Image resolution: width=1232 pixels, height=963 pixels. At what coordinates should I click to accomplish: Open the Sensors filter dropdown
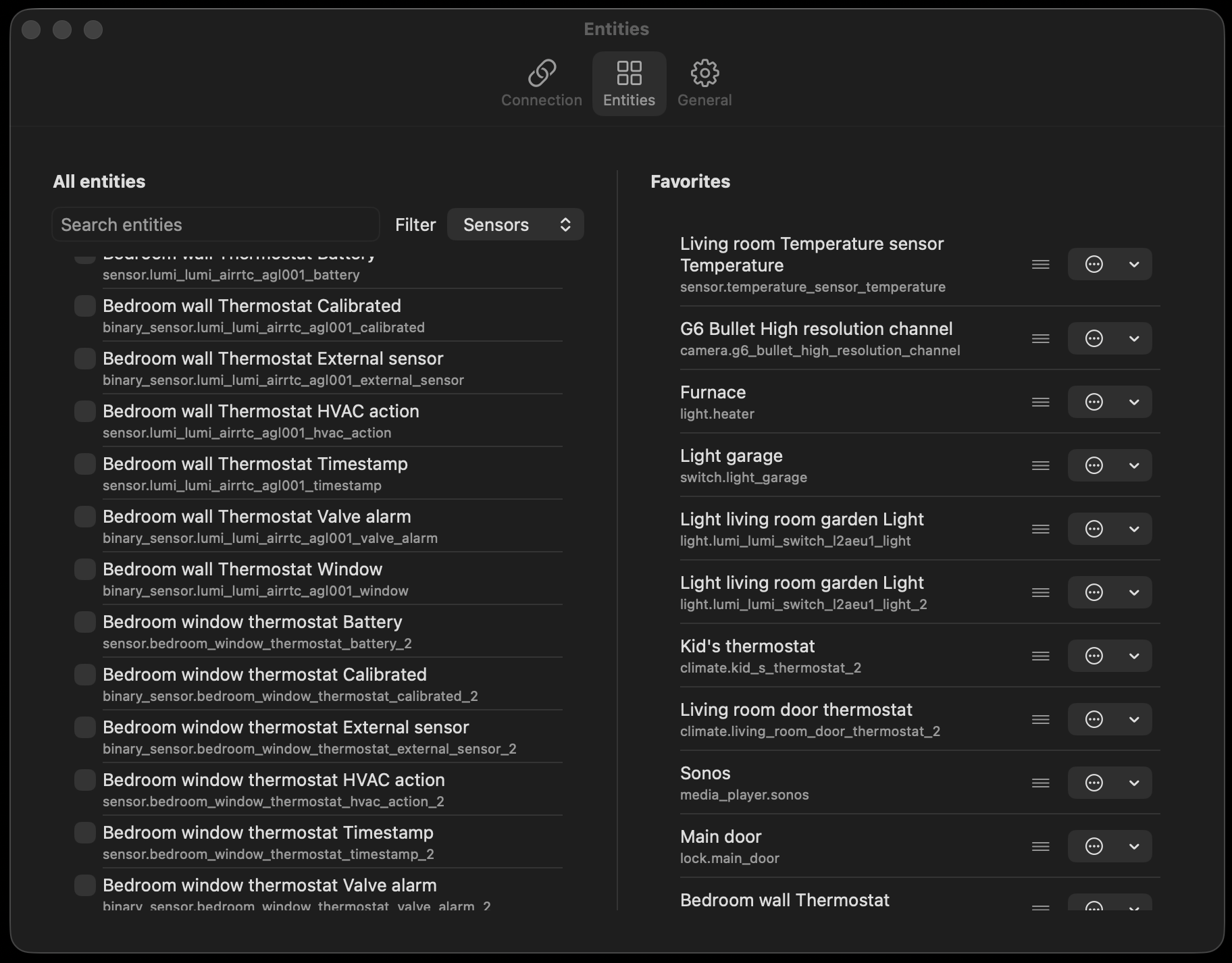515,225
